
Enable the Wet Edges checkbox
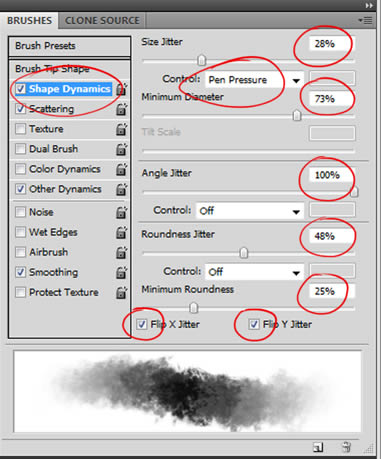(21, 232)
